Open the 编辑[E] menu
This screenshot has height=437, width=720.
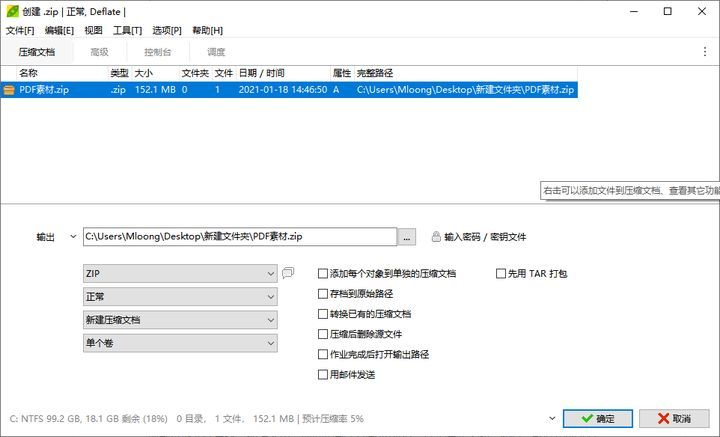(59, 30)
